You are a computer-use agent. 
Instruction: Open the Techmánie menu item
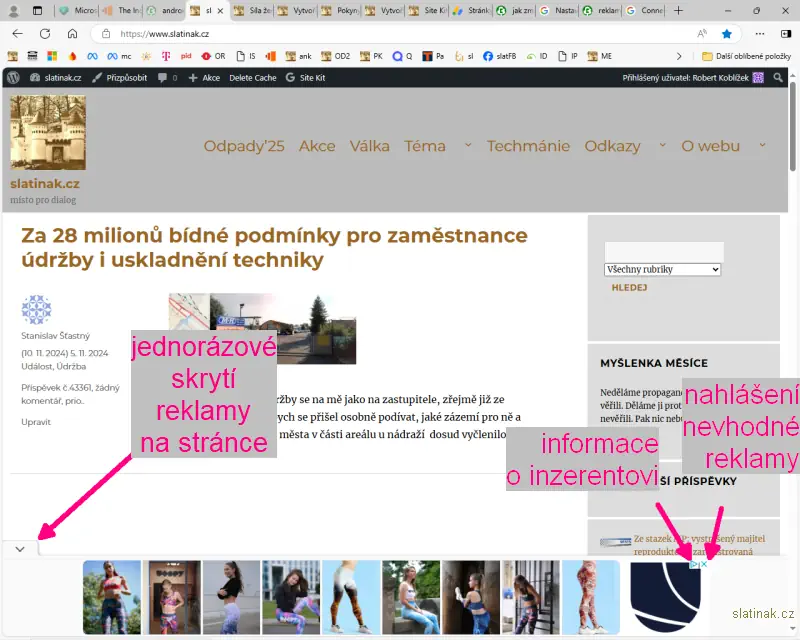528,146
